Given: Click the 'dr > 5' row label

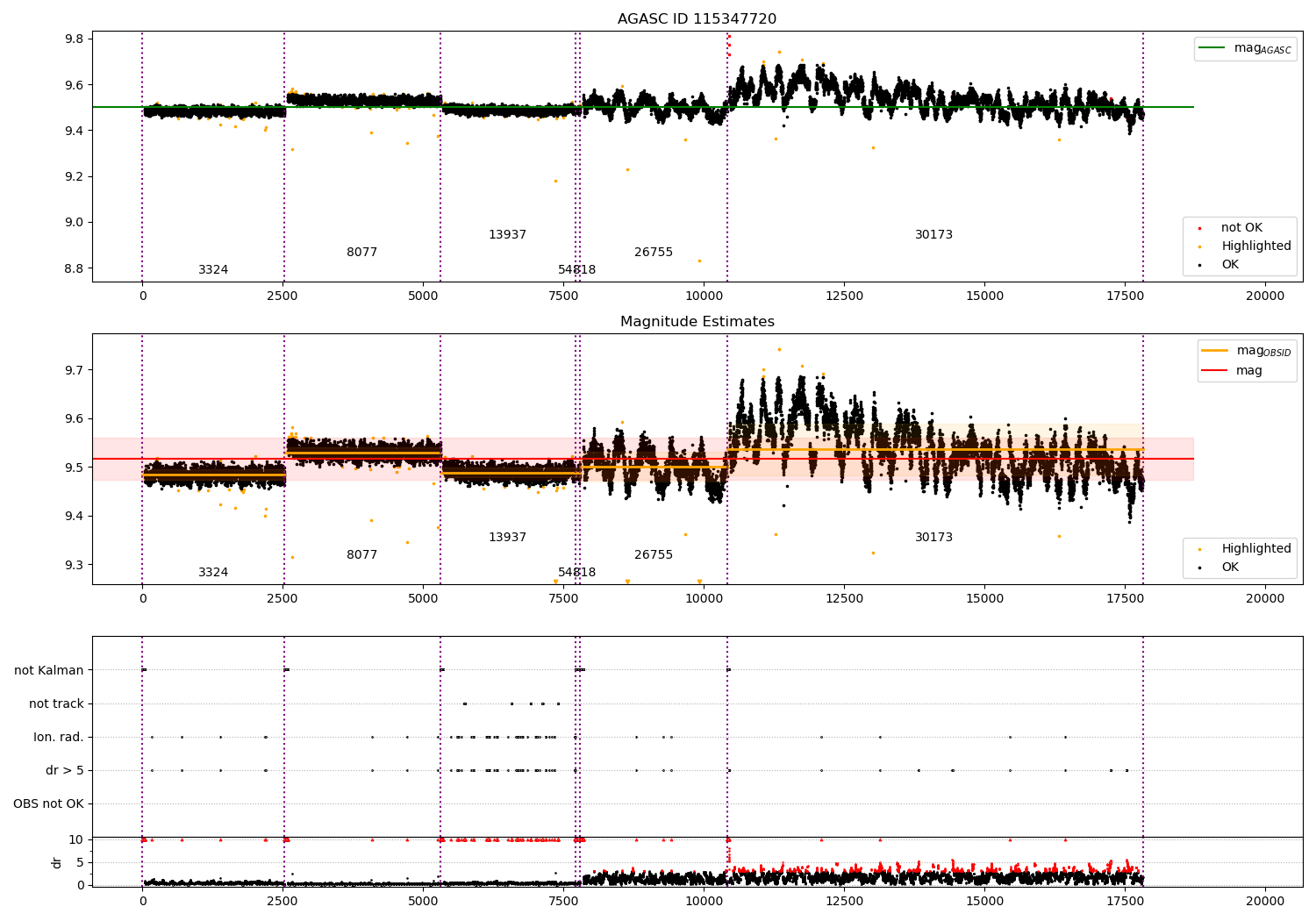Looking at the screenshot, I should [65, 771].
